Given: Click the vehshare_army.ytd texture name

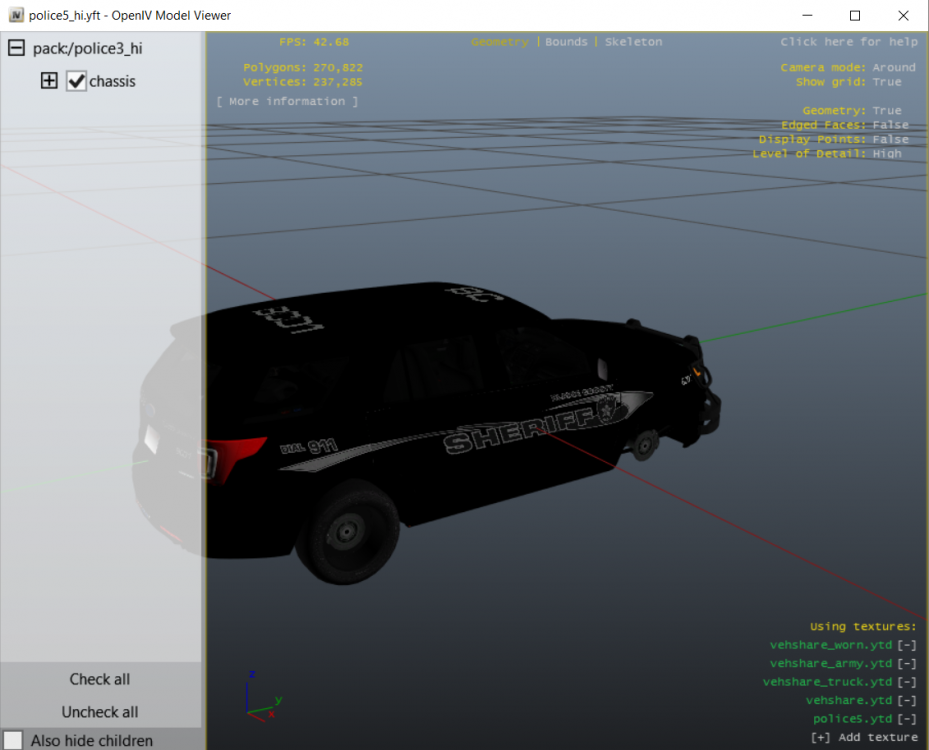Looking at the screenshot, I should [831, 663].
